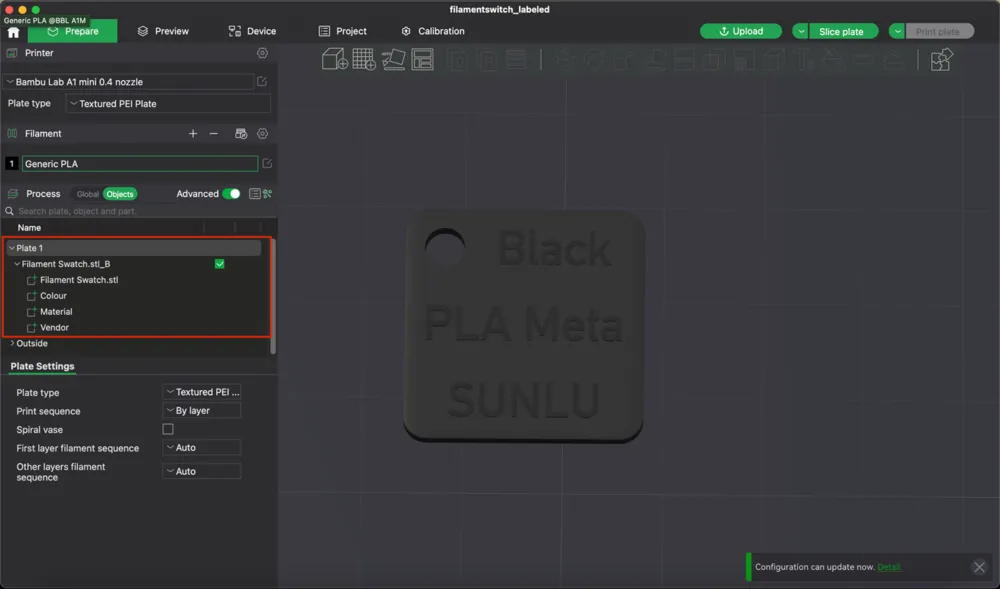The height and width of the screenshot is (589, 1000).
Task: Open the Plate Settings plate type dropdown
Action: [202, 392]
